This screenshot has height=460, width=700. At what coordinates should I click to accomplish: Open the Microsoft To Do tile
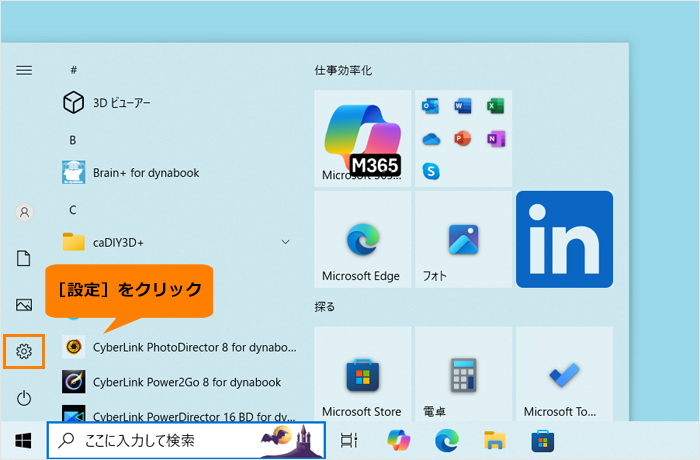(564, 374)
